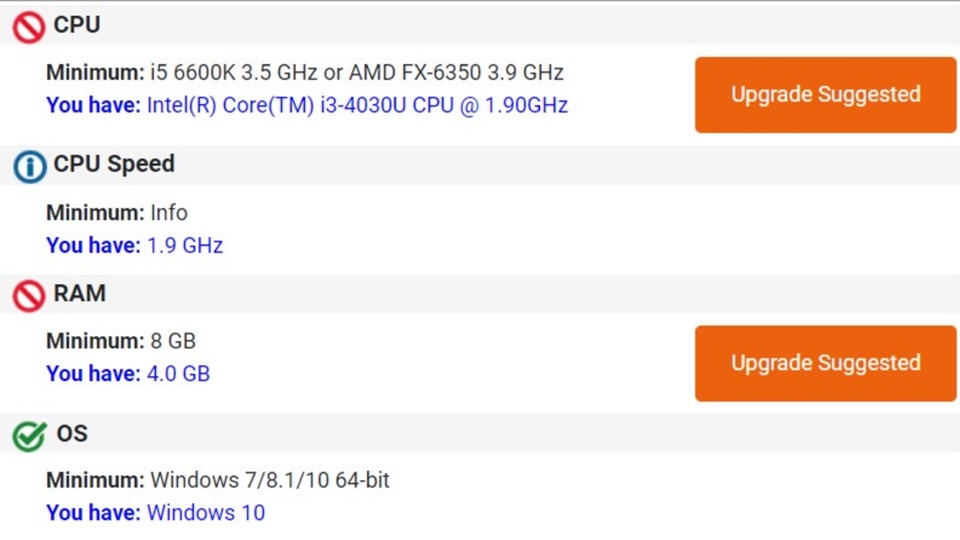Click the 1.9 GHz value

[x=185, y=246]
